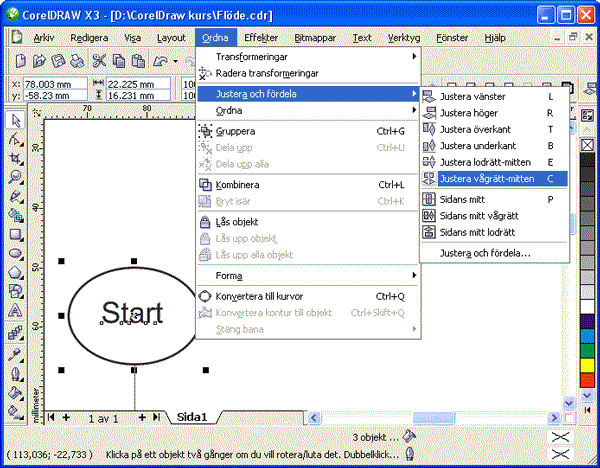Click the Print icon in toolbar
The width and height of the screenshot is (600, 468).
pyautogui.click(x=78, y=61)
